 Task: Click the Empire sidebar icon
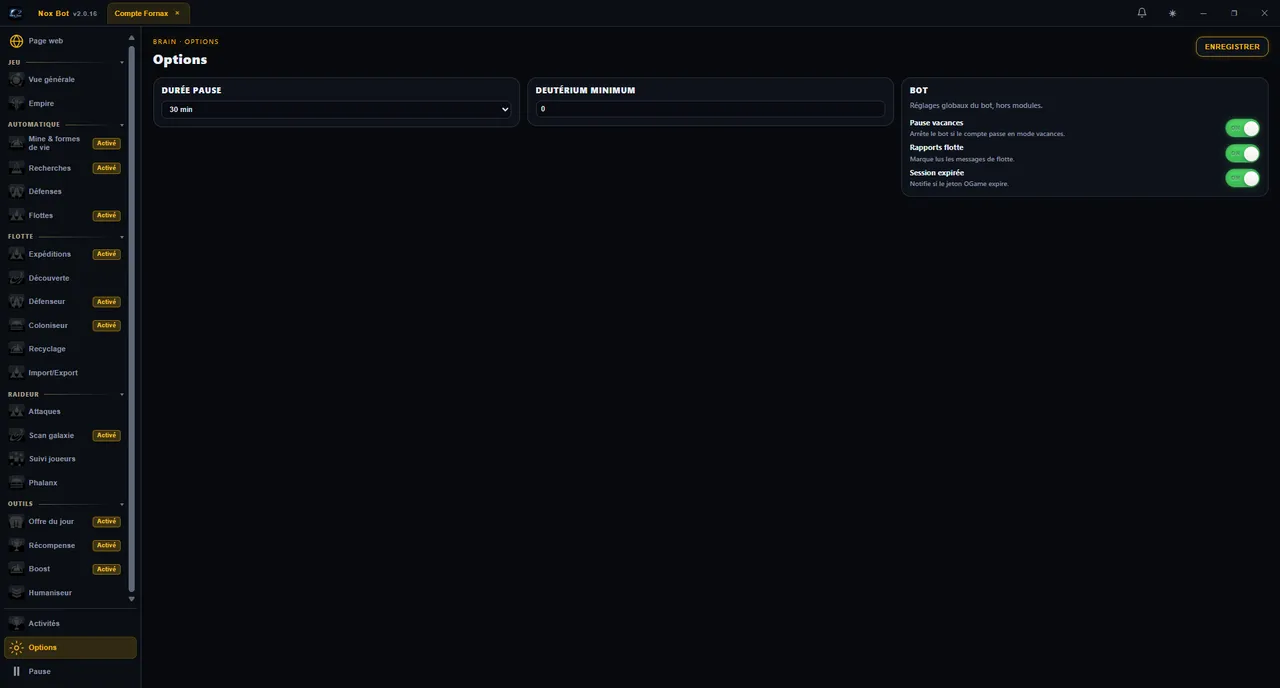[x=16, y=103]
